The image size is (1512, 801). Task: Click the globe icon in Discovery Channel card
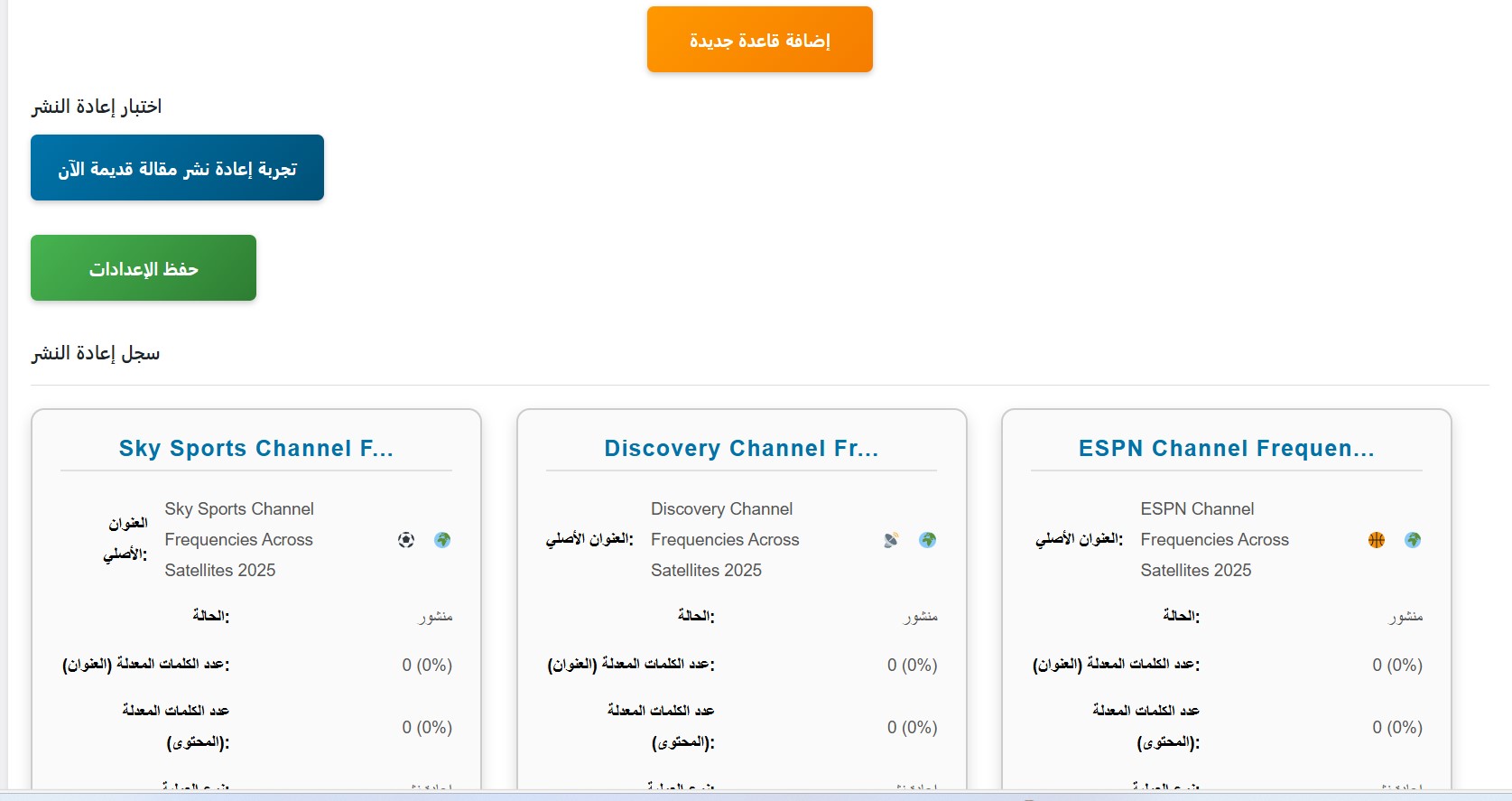(927, 540)
